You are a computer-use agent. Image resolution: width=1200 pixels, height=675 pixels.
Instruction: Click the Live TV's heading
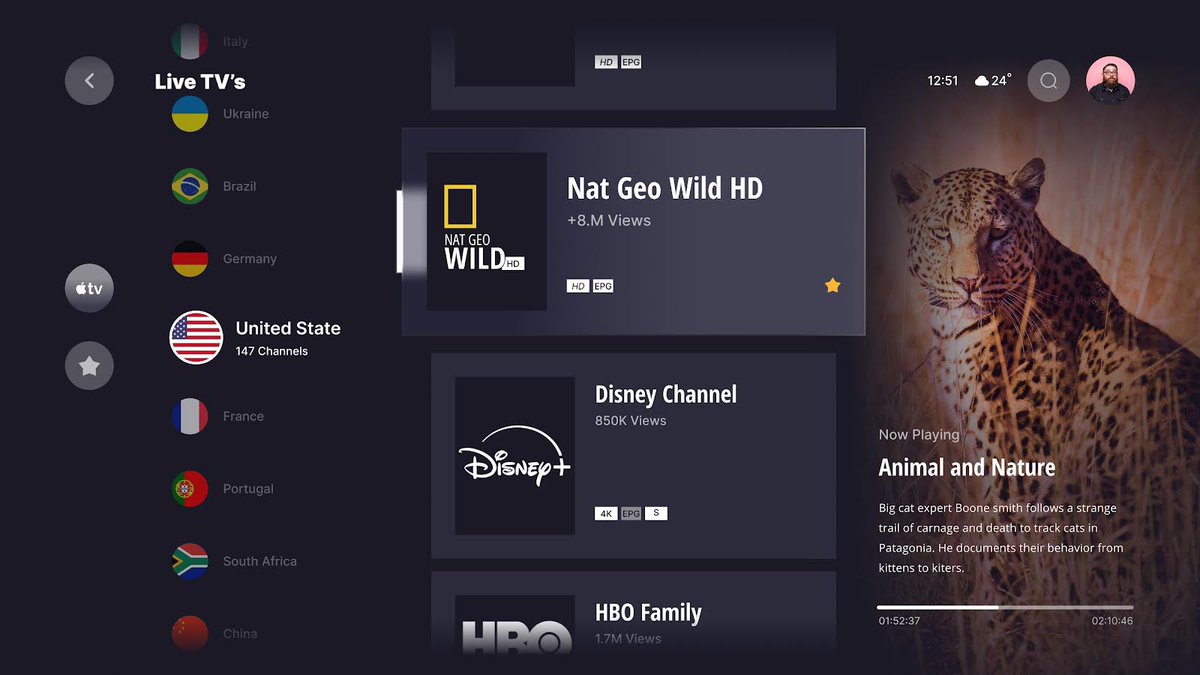(200, 82)
